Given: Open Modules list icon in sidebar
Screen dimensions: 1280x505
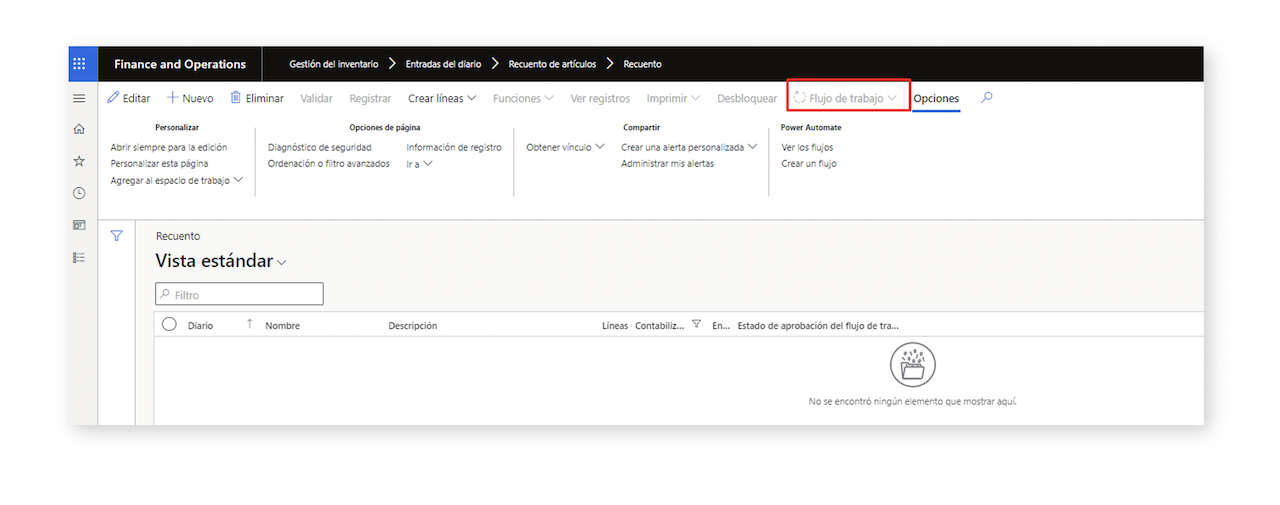Looking at the screenshot, I should coord(79,257).
